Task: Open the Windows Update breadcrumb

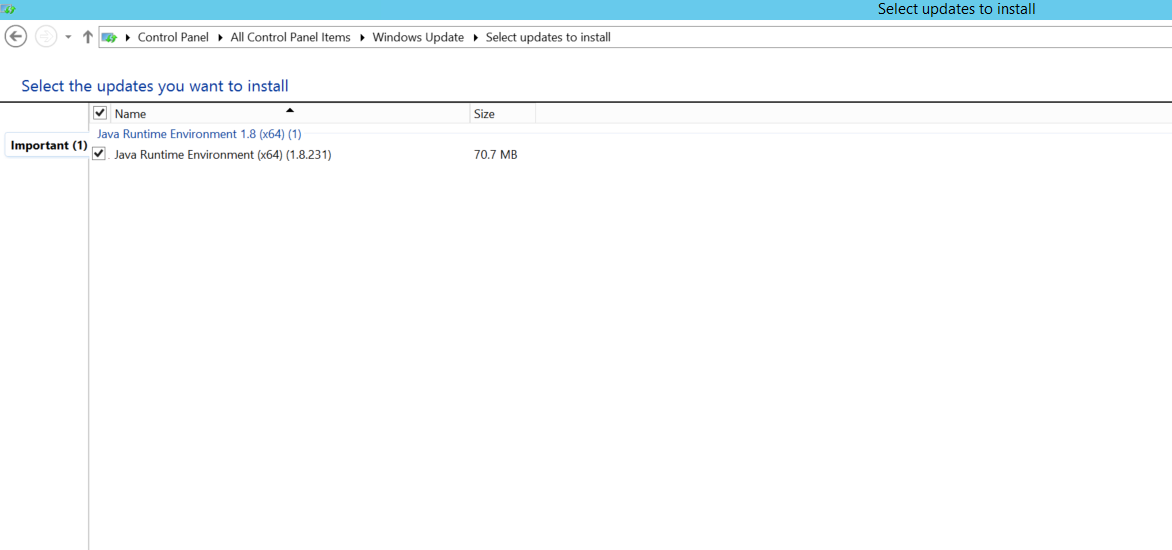Action: tap(418, 37)
